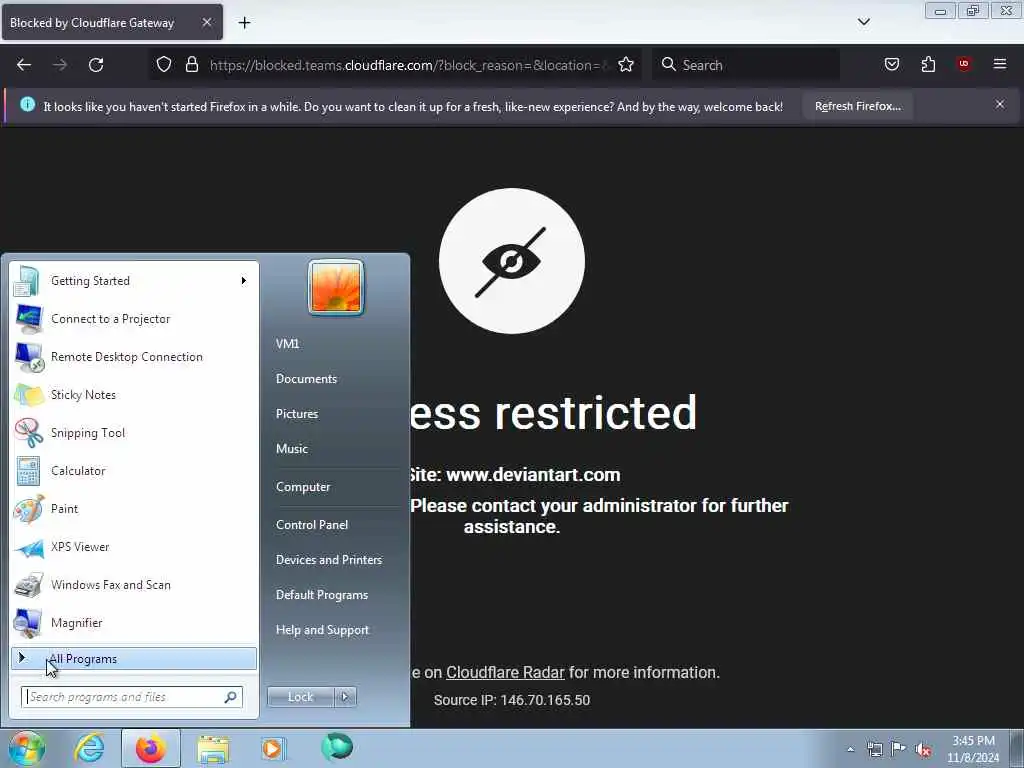Viewport: 1024px width, 768px height.
Task: Open Action Center flag tray icon
Action: [899, 749]
